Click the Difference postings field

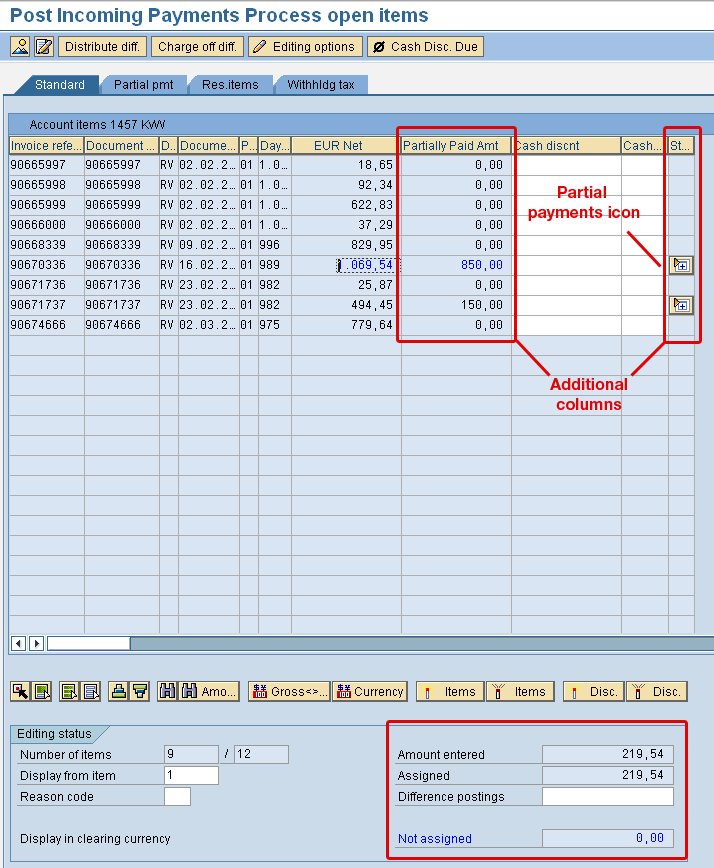pos(607,797)
